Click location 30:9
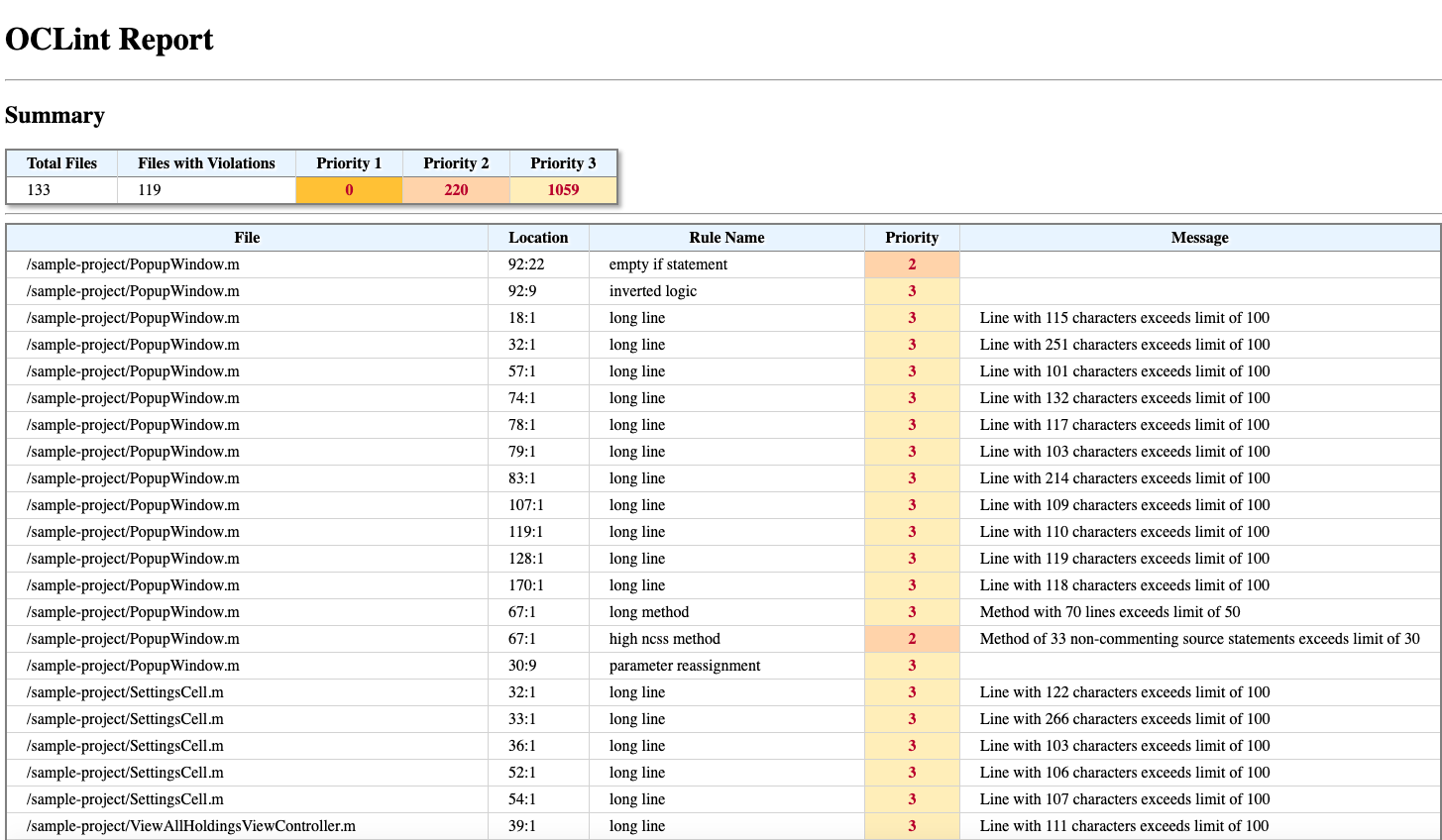 click(x=522, y=666)
